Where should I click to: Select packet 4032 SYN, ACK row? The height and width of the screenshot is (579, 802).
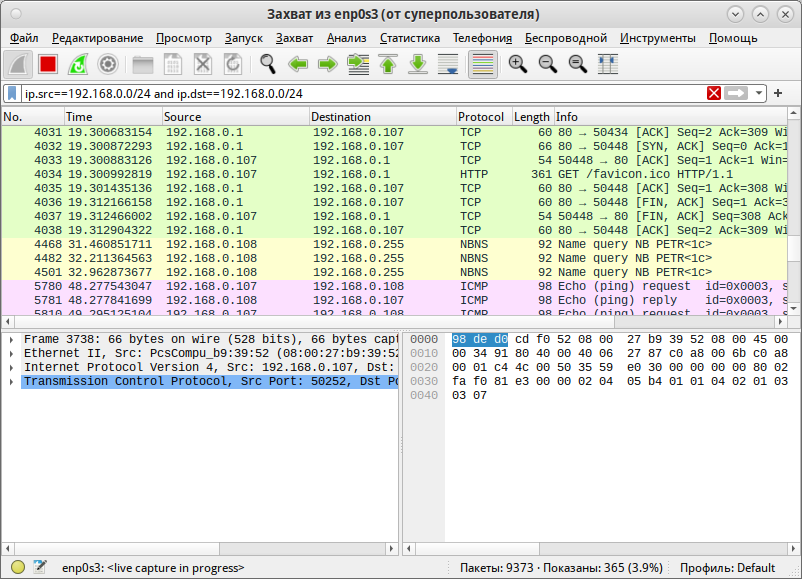[394, 146]
